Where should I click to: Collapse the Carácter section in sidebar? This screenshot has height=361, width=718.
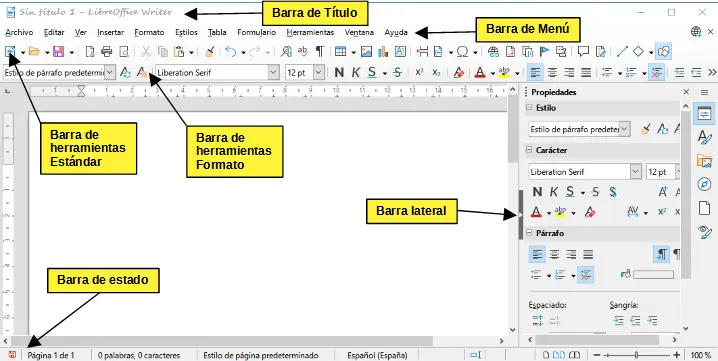529,150
